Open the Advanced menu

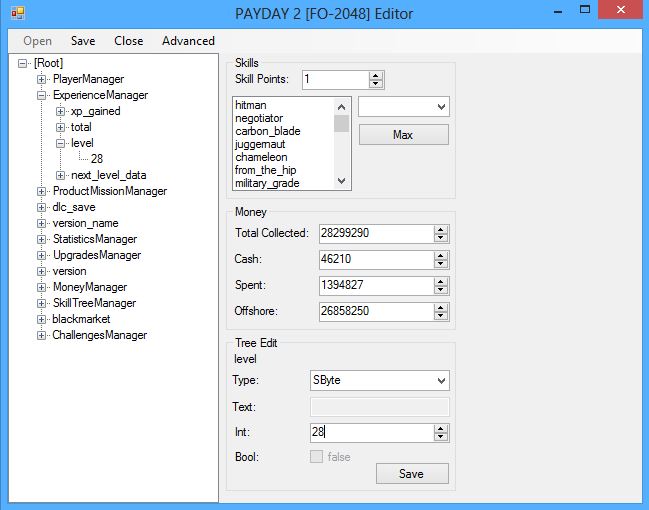coord(188,41)
